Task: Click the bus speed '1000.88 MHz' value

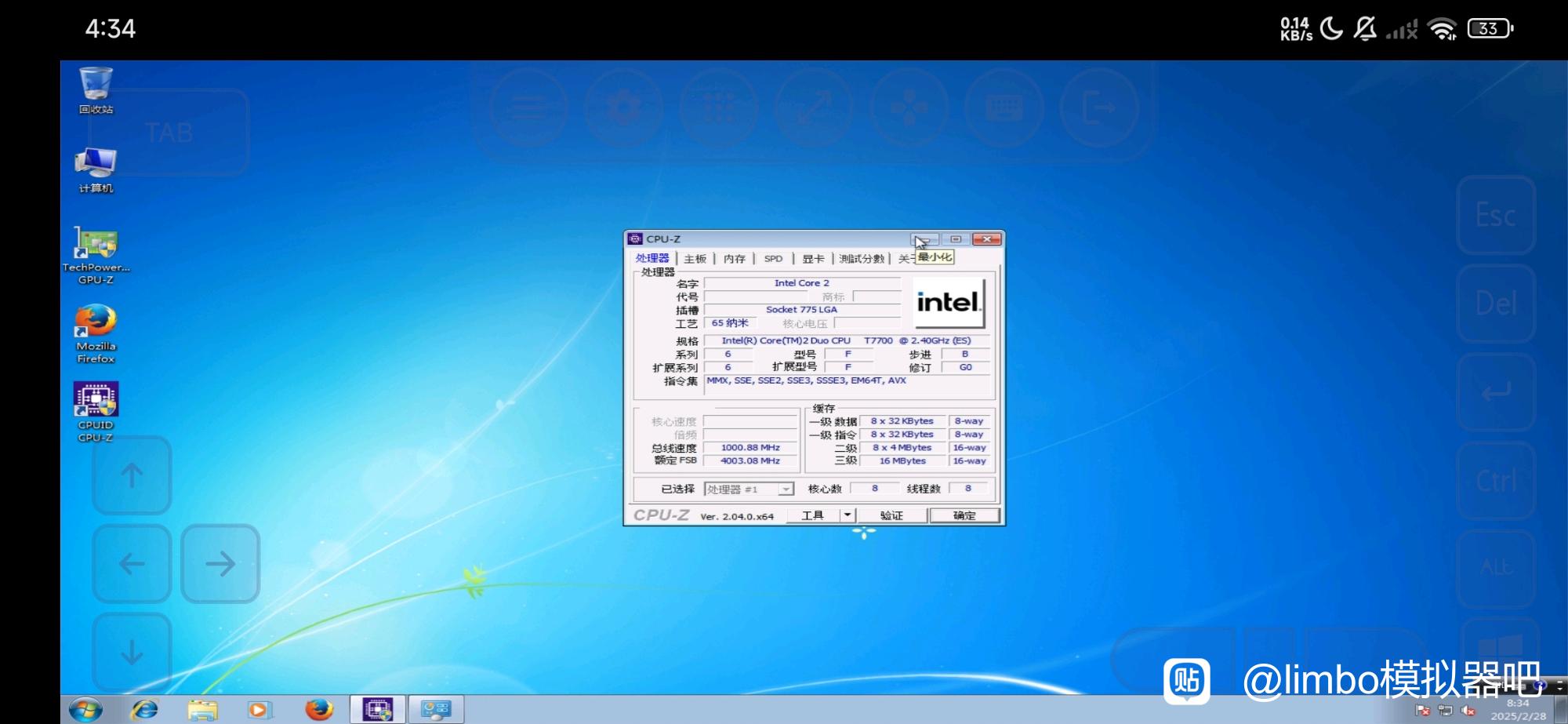Action: (750, 448)
